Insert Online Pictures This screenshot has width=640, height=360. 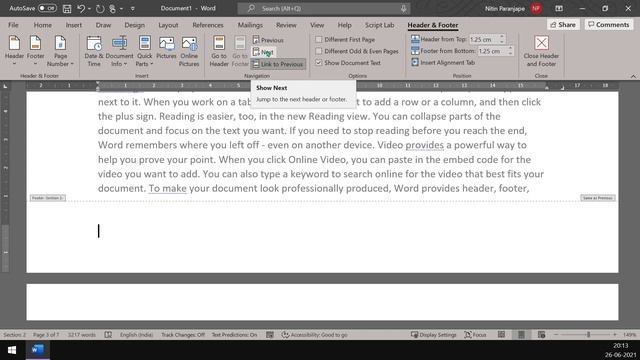189,51
